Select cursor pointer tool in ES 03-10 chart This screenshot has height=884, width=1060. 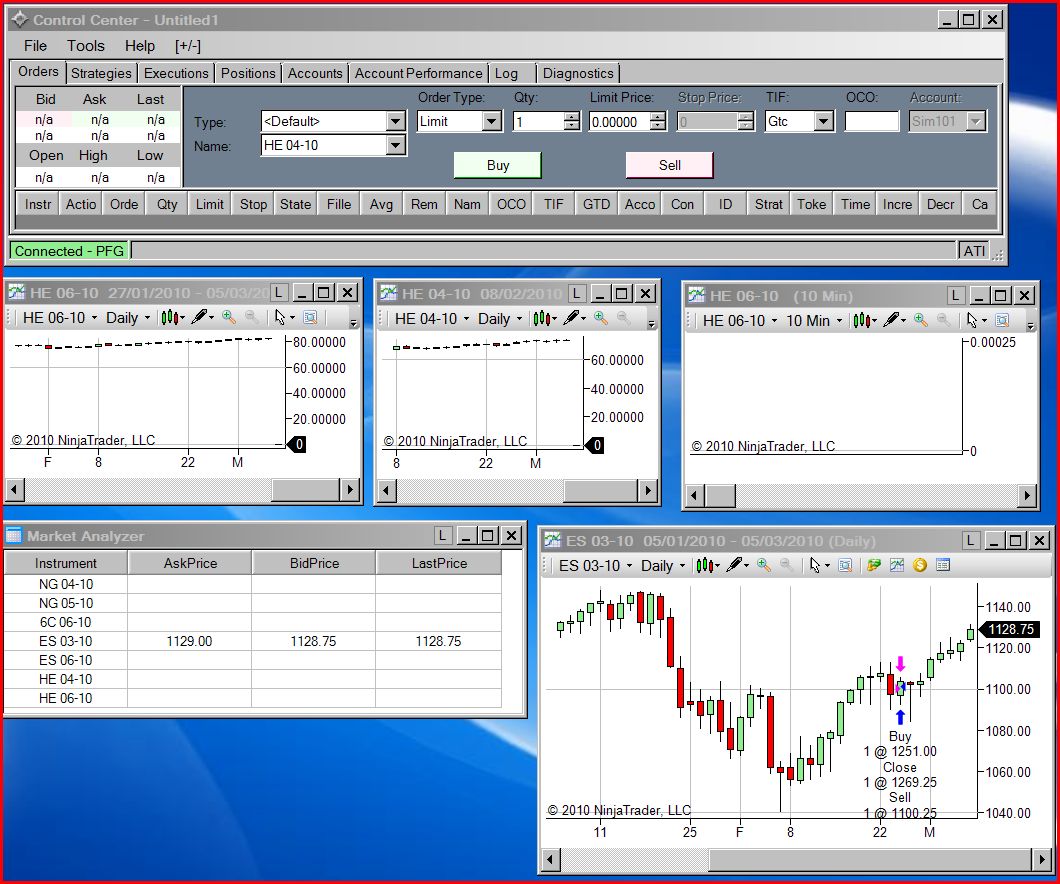click(x=819, y=566)
